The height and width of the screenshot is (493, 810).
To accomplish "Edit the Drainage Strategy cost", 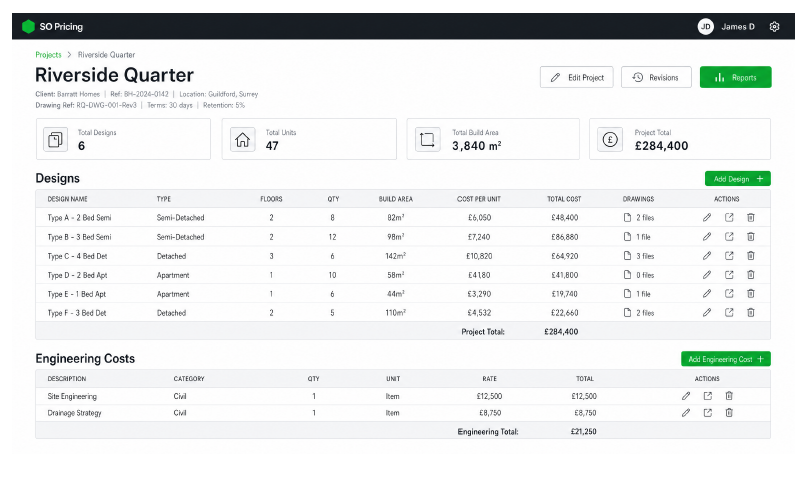I will pyautogui.click(x=686, y=413).
